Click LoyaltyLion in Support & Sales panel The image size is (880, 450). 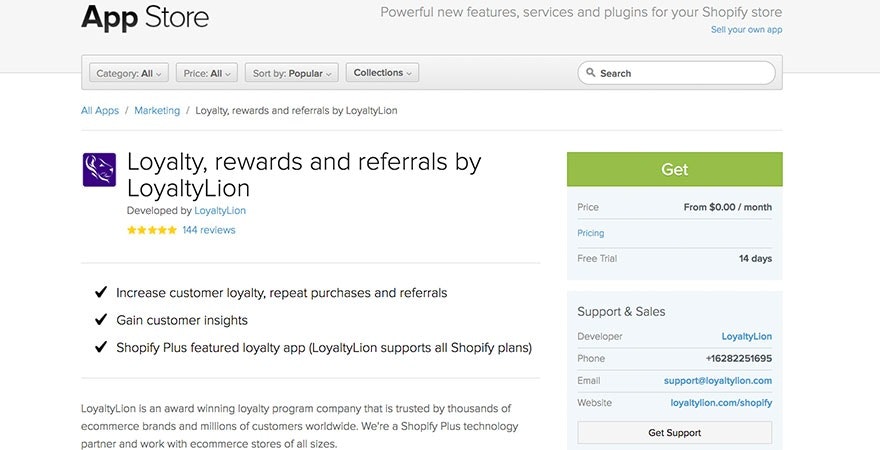[746, 337]
